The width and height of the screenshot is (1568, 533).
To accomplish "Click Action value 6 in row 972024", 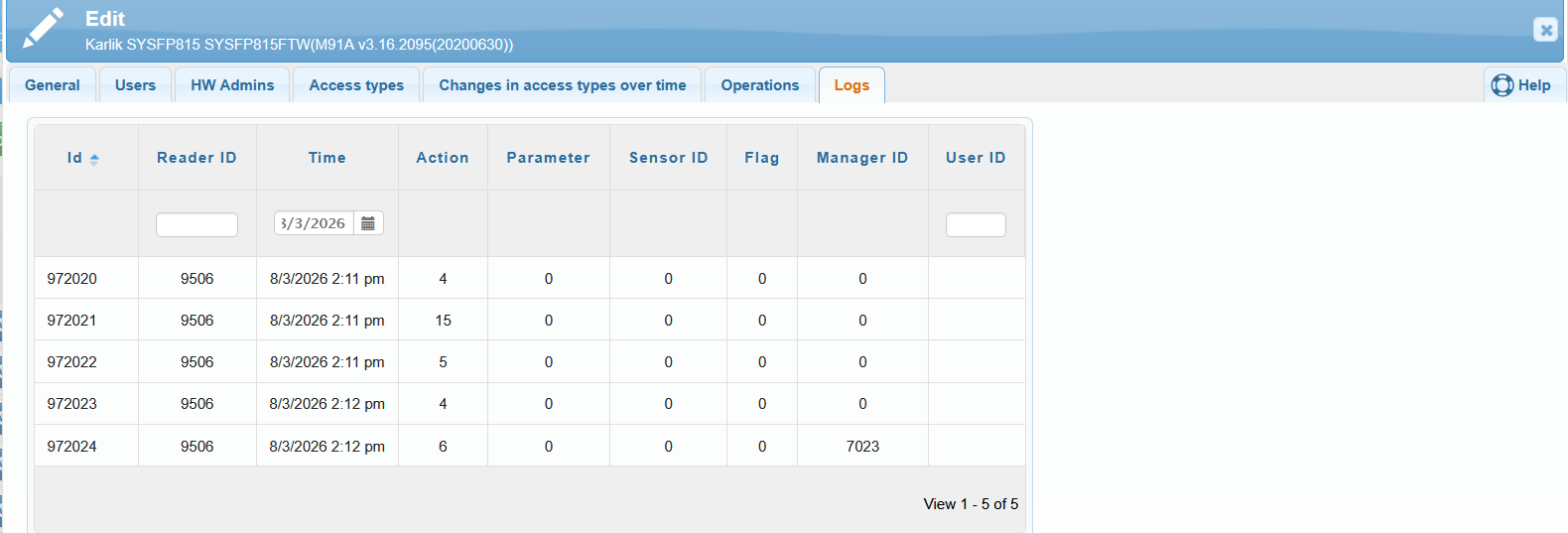I will [x=443, y=447].
